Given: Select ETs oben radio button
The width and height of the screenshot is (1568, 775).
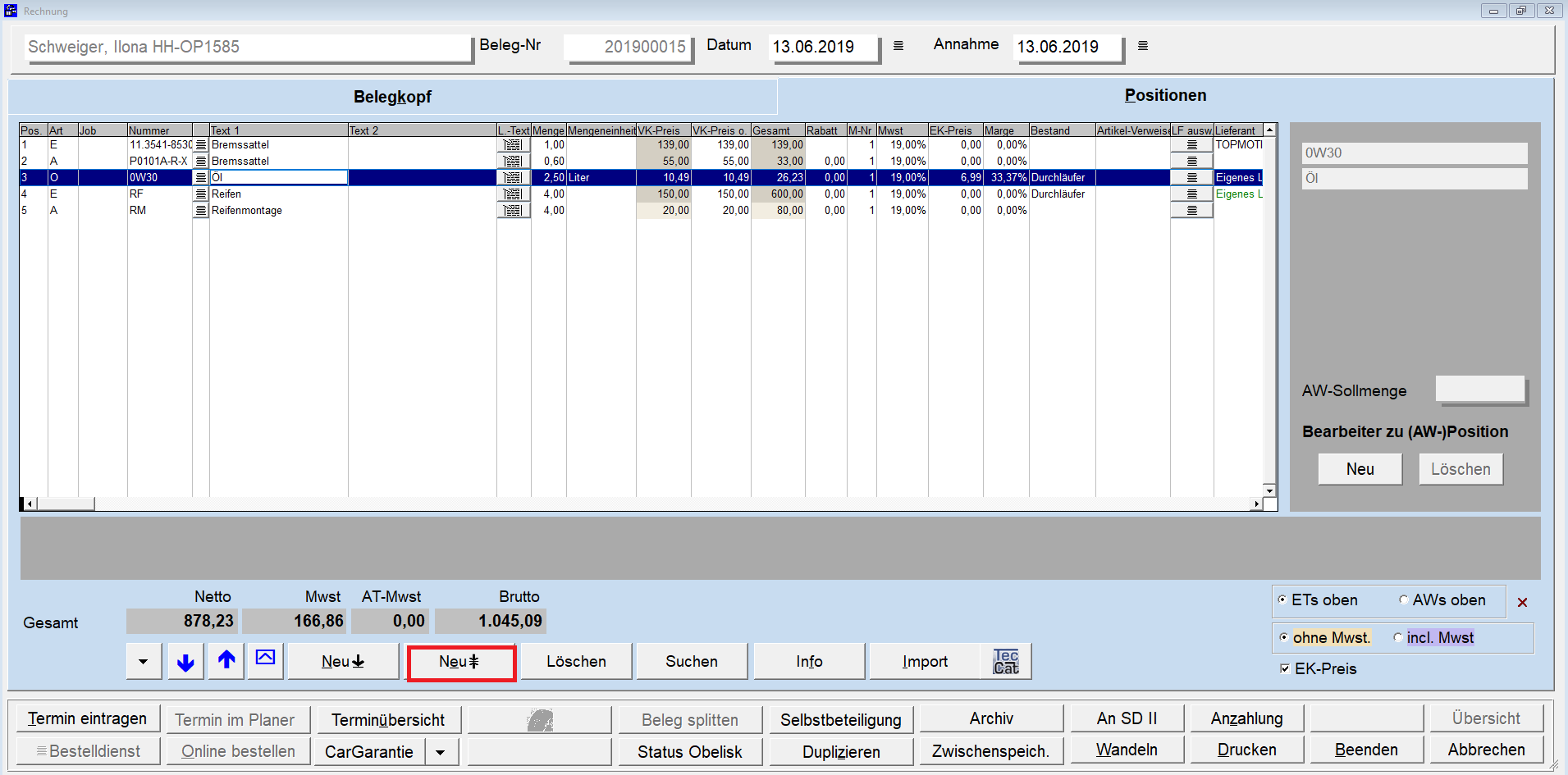Looking at the screenshot, I should [x=1282, y=600].
